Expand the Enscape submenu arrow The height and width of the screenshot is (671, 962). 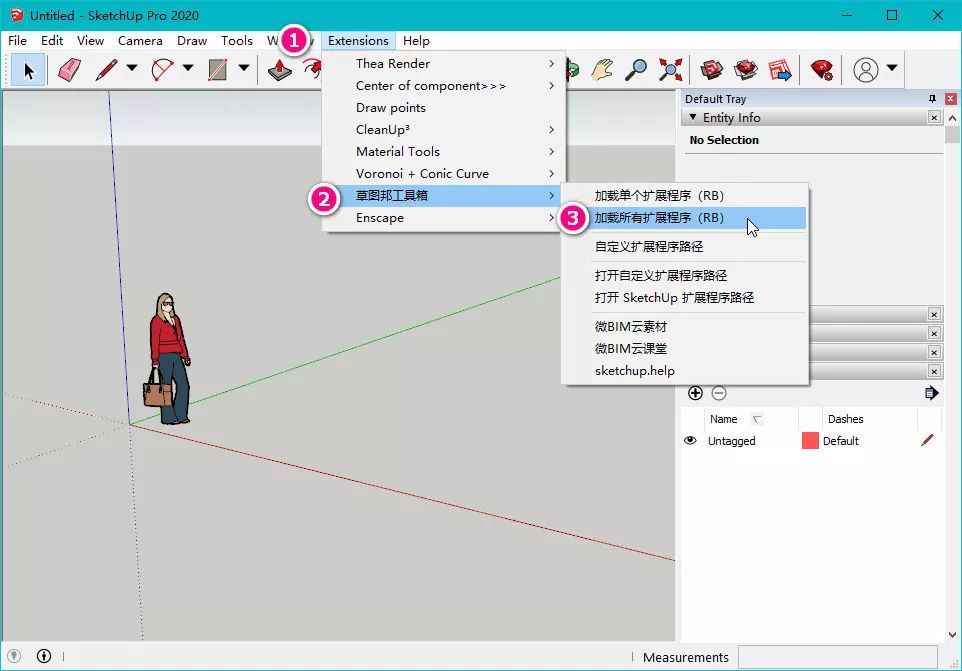[552, 218]
